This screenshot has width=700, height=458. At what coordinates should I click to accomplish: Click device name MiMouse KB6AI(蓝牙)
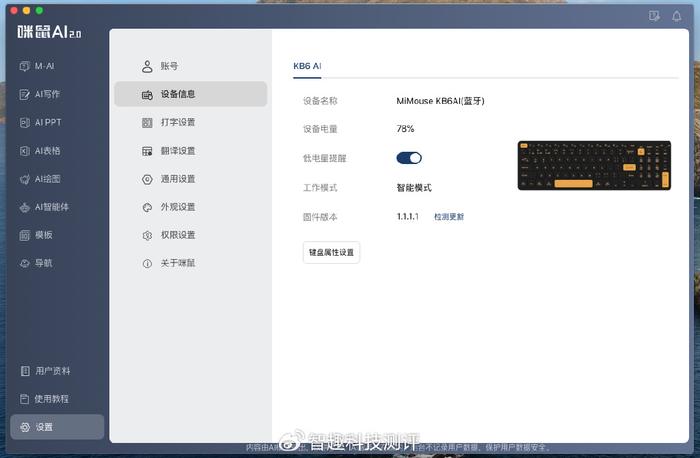coord(440,101)
